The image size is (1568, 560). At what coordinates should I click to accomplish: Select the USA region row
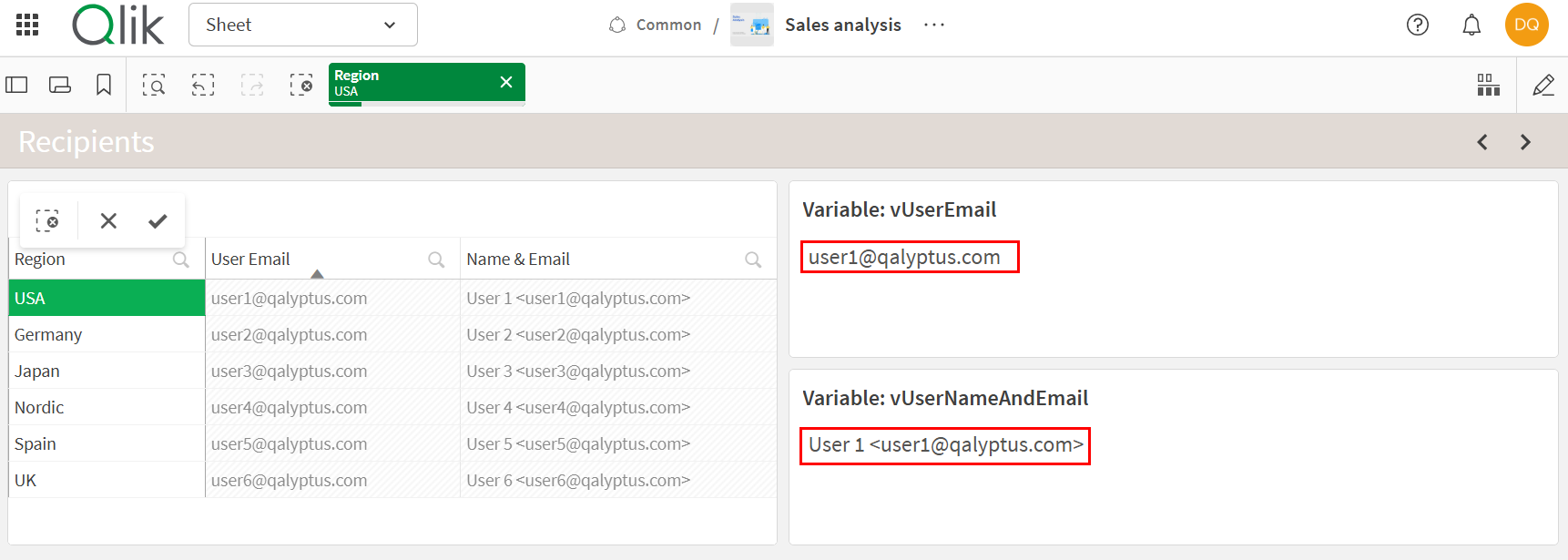coord(107,298)
